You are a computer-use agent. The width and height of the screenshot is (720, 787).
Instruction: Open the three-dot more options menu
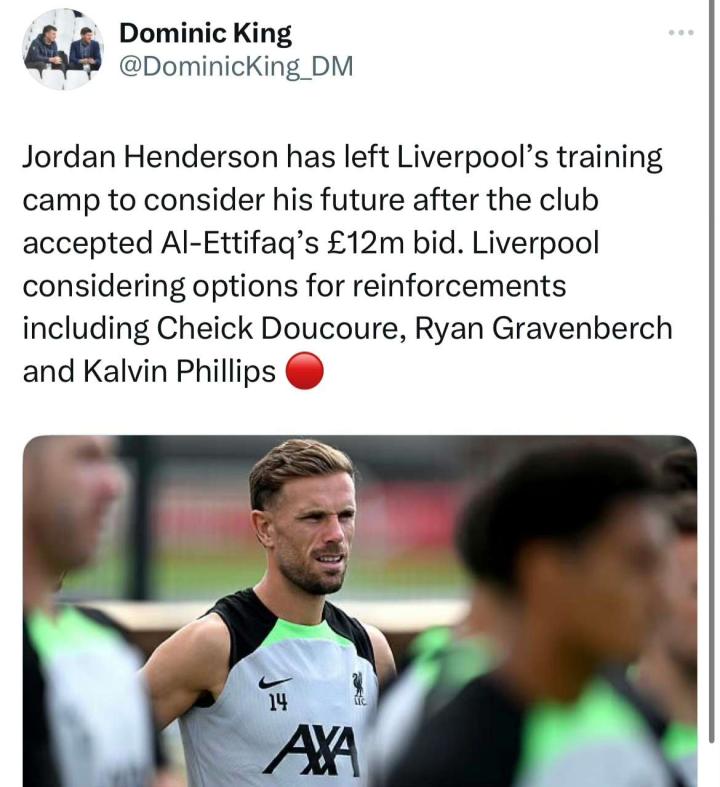pyautogui.click(x=681, y=33)
